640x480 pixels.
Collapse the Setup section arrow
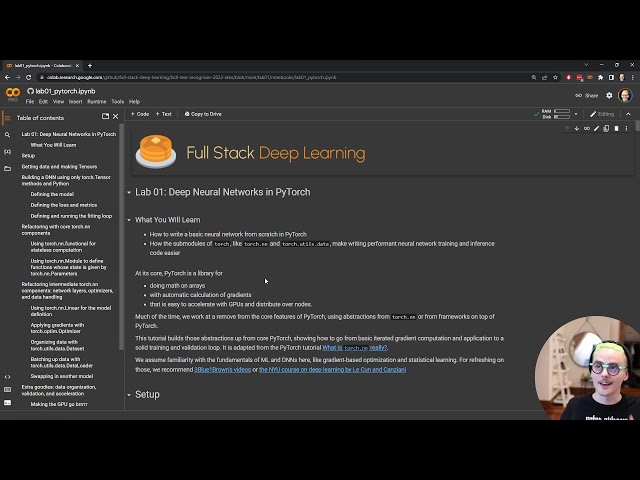[129, 395]
